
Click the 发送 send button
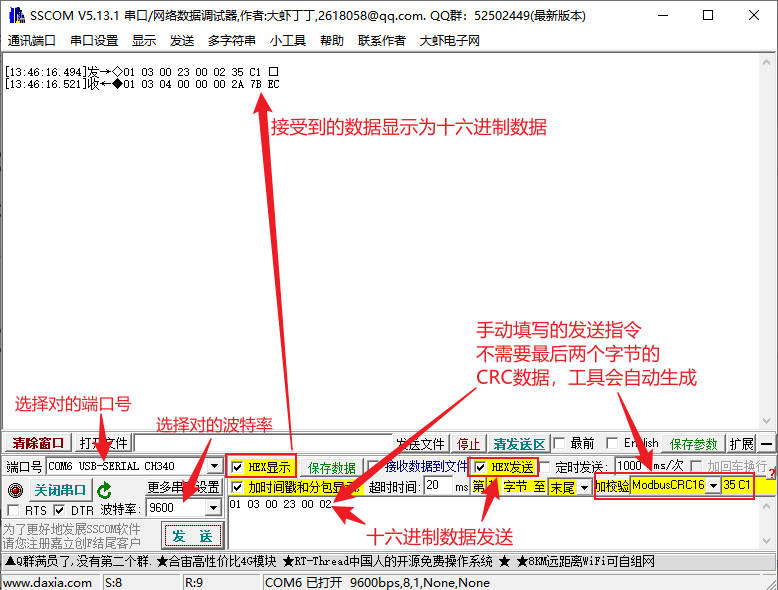[x=192, y=535]
